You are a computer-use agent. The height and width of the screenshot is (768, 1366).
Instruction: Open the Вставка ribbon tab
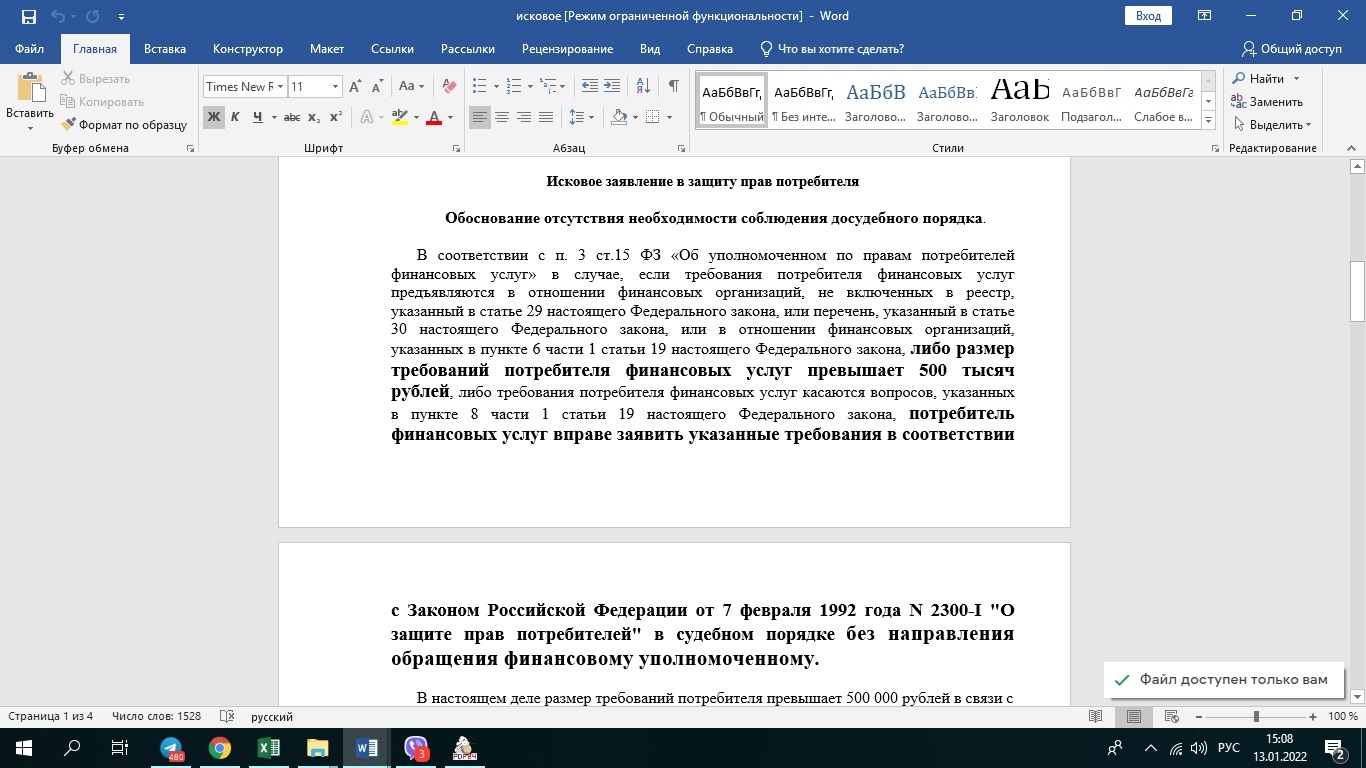(x=165, y=49)
